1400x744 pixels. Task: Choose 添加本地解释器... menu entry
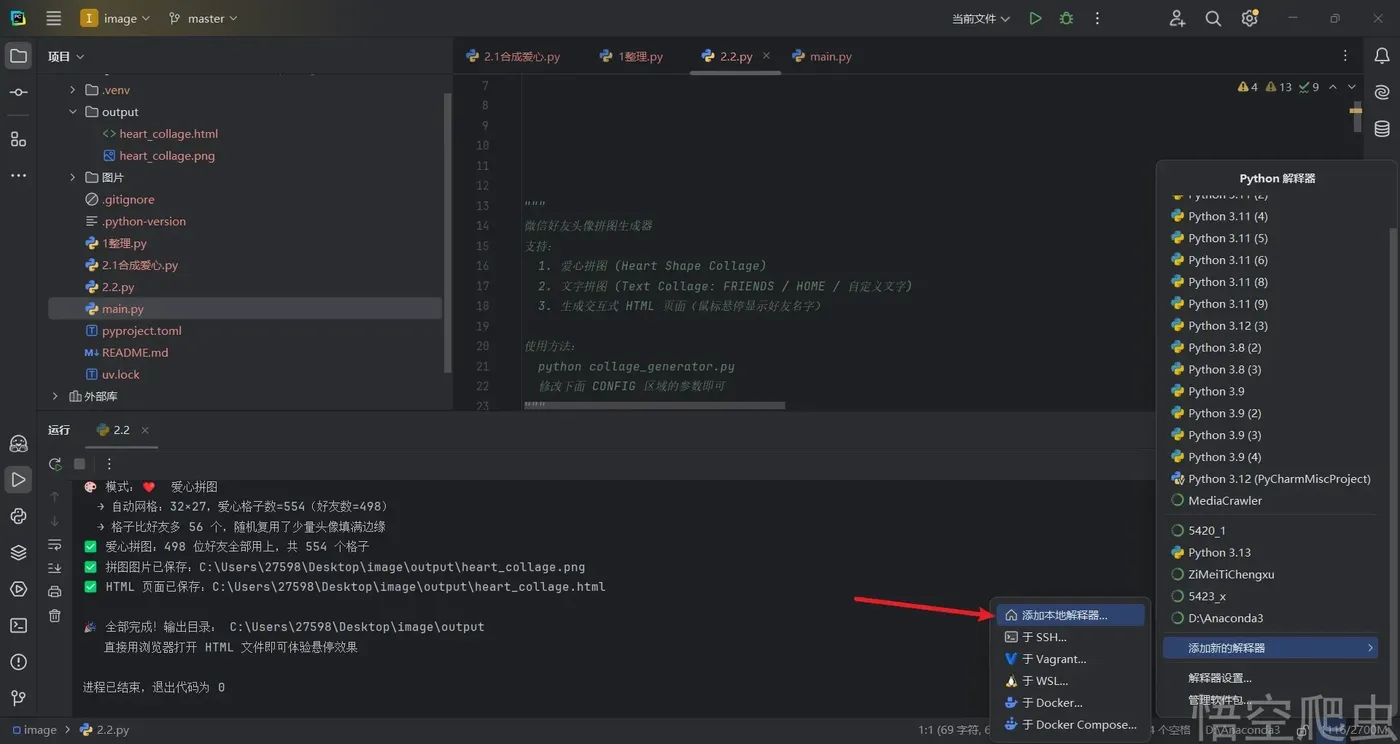(x=1071, y=615)
